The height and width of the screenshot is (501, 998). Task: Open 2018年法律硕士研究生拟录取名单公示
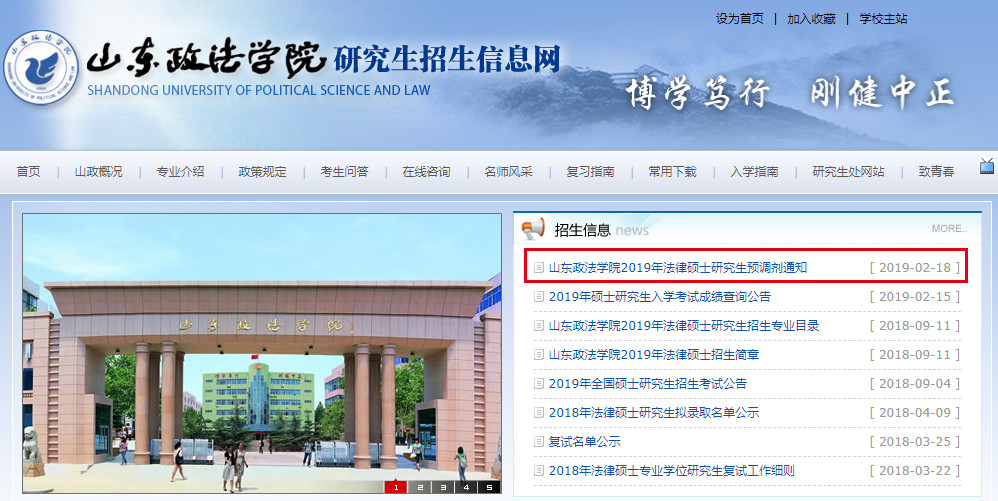[654, 413]
